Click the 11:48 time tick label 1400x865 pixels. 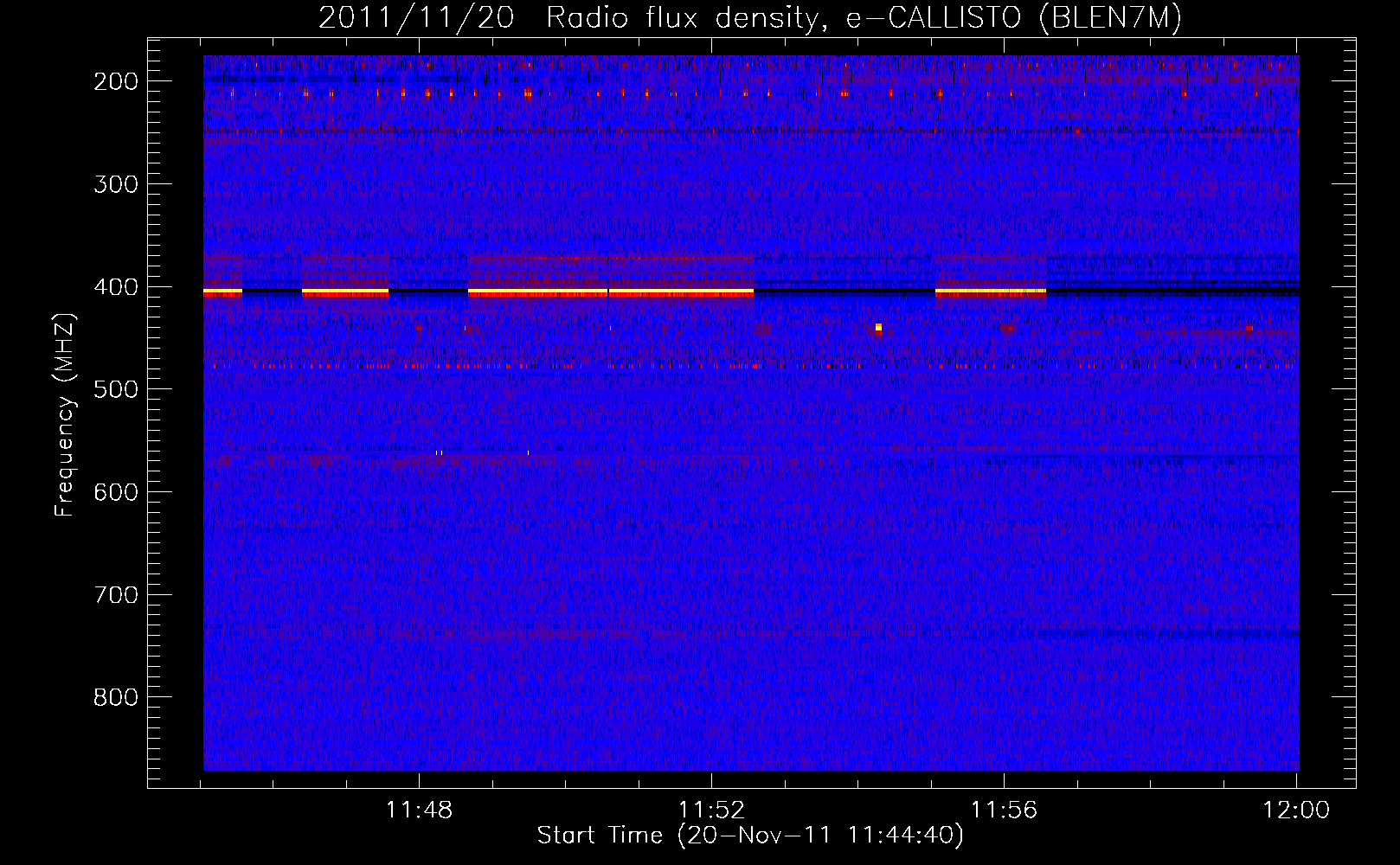(419, 811)
